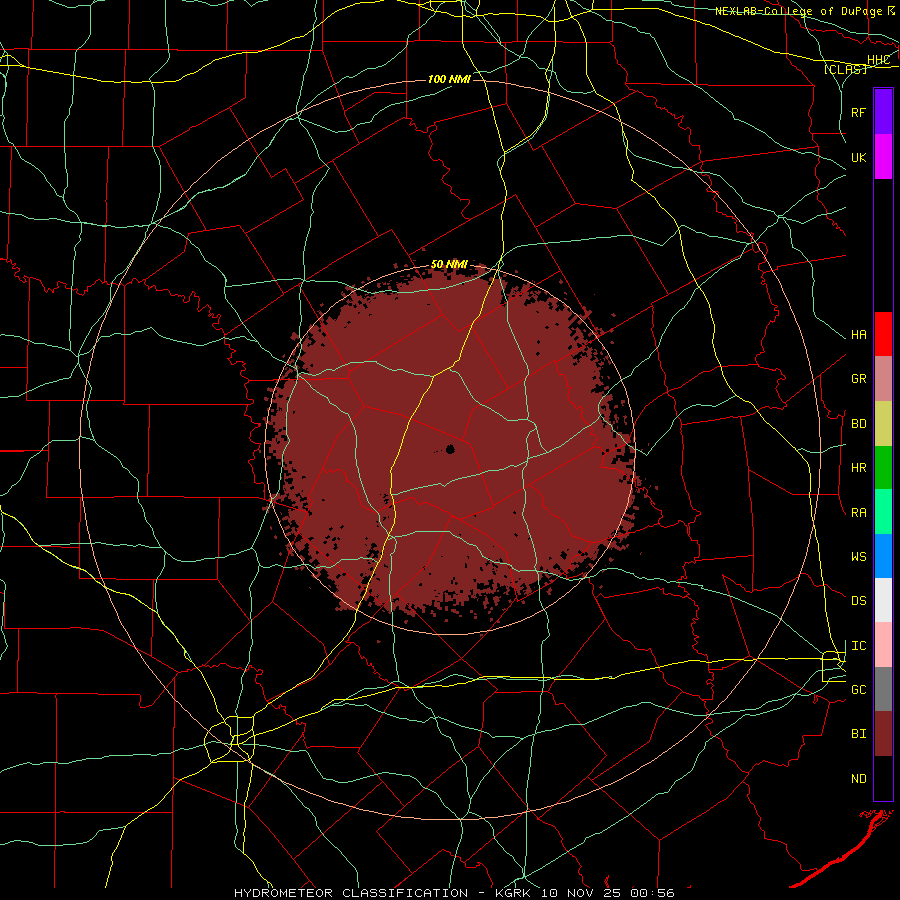Click the 100 NMI range ring label
Image resolution: width=900 pixels, height=900 pixels.
pyautogui.click(x=449, y=79)
